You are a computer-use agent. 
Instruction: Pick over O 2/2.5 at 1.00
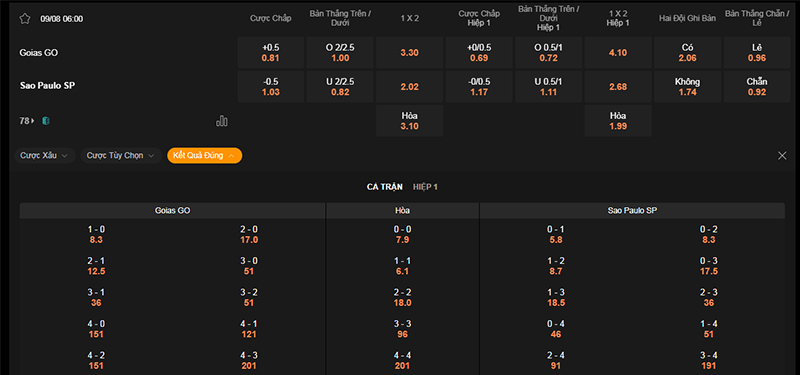coord(340,53)
